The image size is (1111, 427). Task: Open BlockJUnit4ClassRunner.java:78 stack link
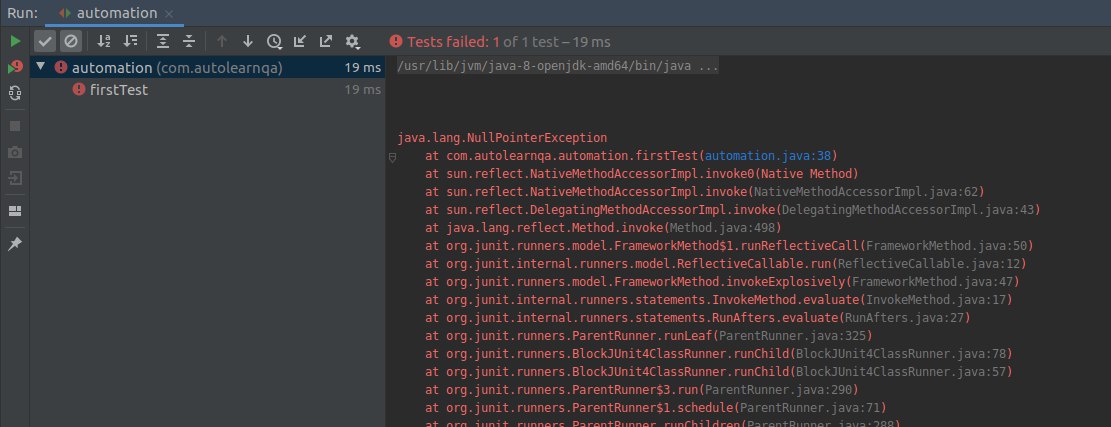click(901, 355)
